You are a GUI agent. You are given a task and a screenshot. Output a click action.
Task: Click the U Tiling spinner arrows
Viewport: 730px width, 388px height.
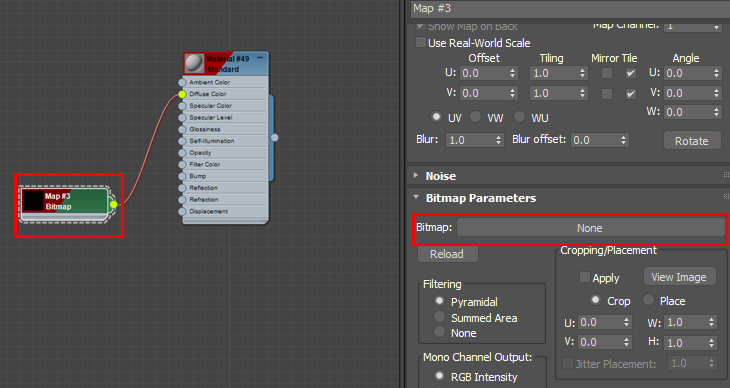coord(582,73)
